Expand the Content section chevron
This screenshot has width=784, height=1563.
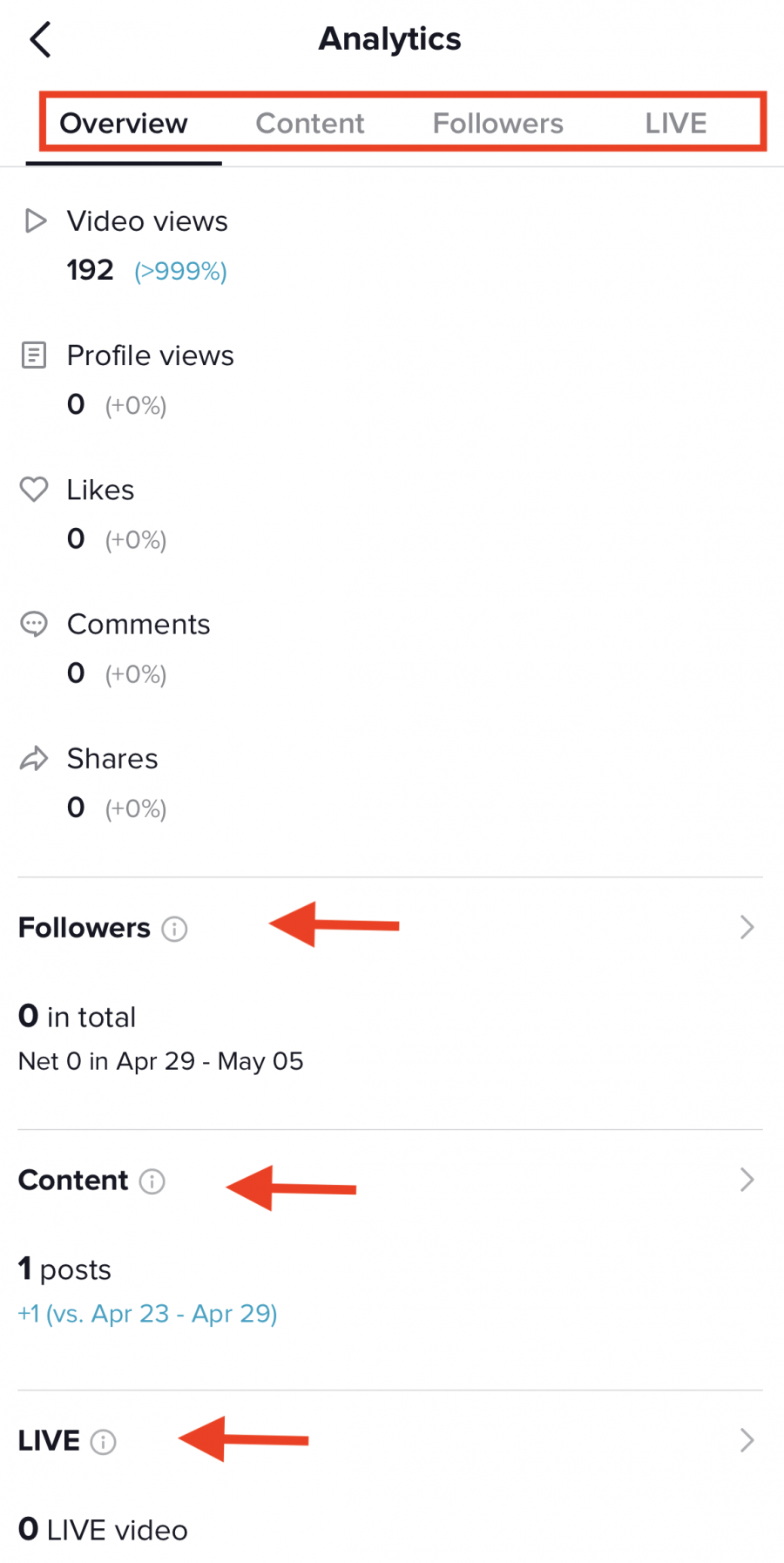pos(747,1180)
